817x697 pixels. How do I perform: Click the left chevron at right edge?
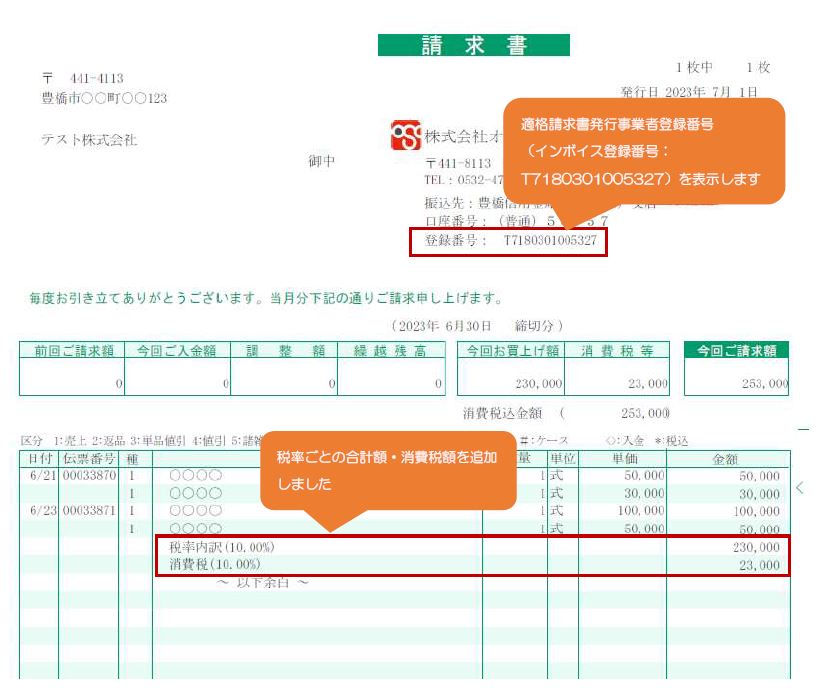800,487
